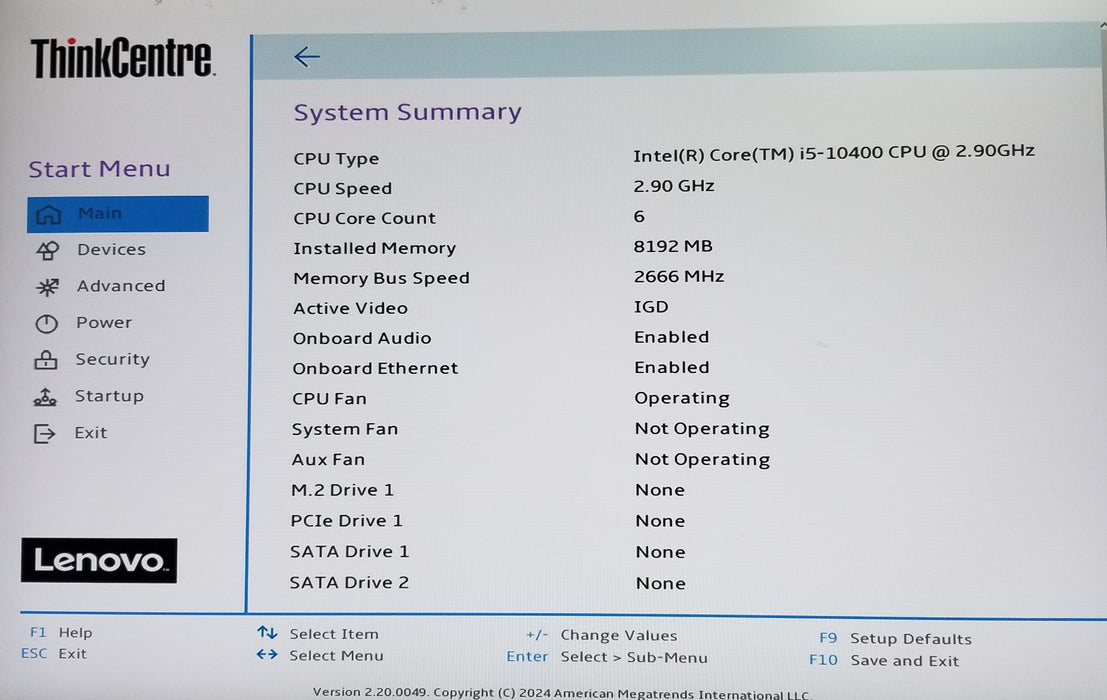Screen dimensions: 1107x700
Task: Click the 2.90 GHz speed value
Action: click(674, 186)
